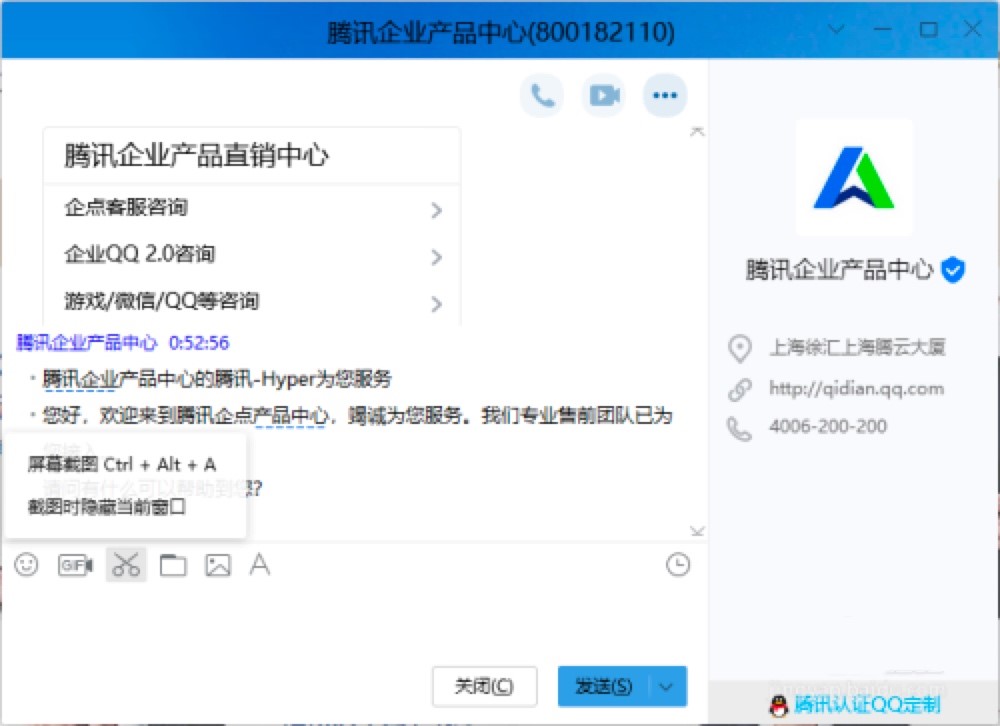Click into the message input area
The image size is (1000, 726).
point(354,622)
